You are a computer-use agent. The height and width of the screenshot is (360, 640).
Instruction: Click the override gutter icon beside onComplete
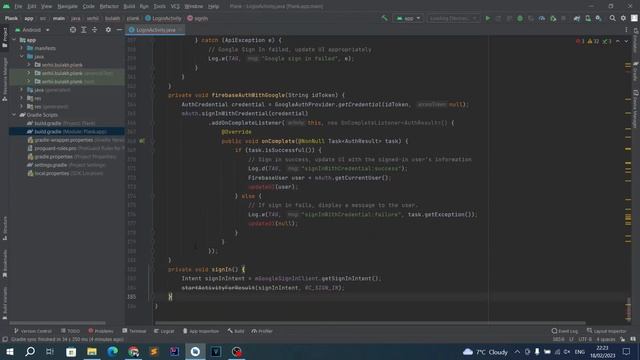coord(142,141)
